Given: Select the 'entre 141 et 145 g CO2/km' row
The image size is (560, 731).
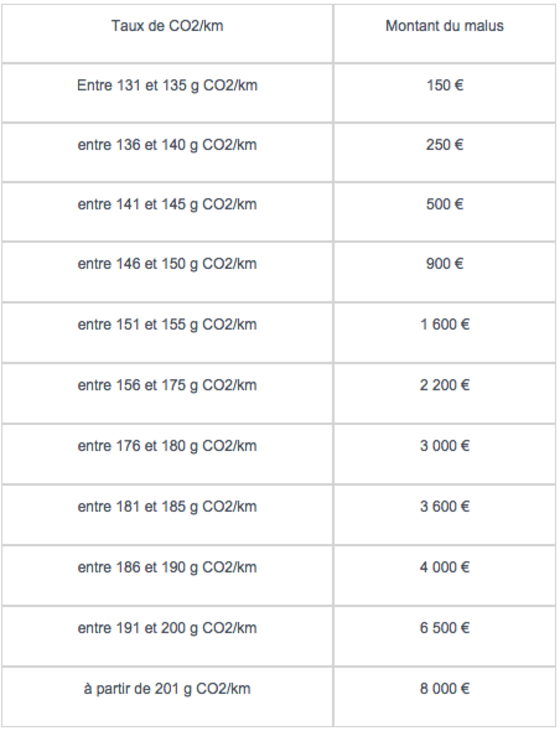Looking at the screenshot, I should [x=279, y=212].
